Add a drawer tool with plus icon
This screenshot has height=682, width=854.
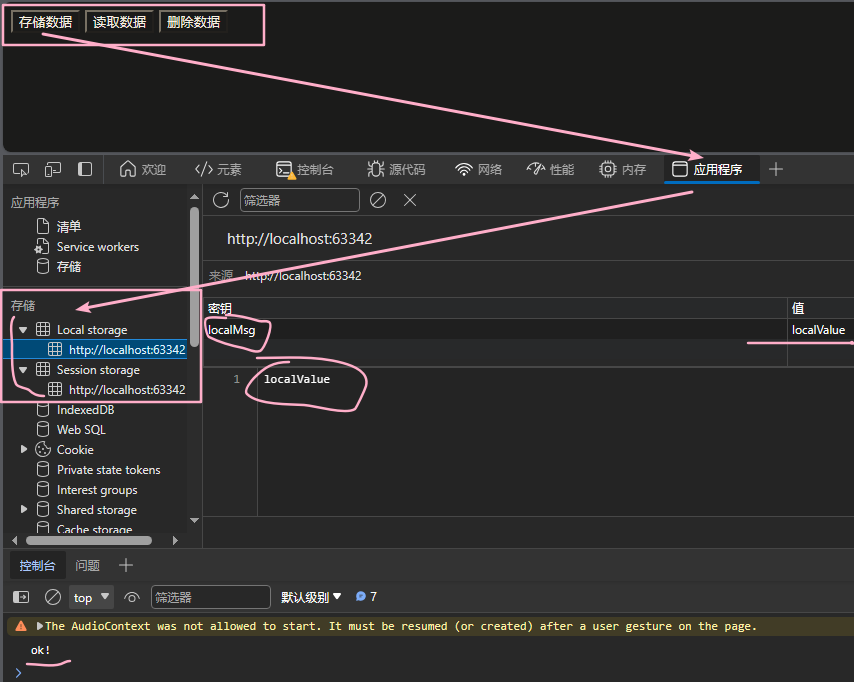pos(125,565)
